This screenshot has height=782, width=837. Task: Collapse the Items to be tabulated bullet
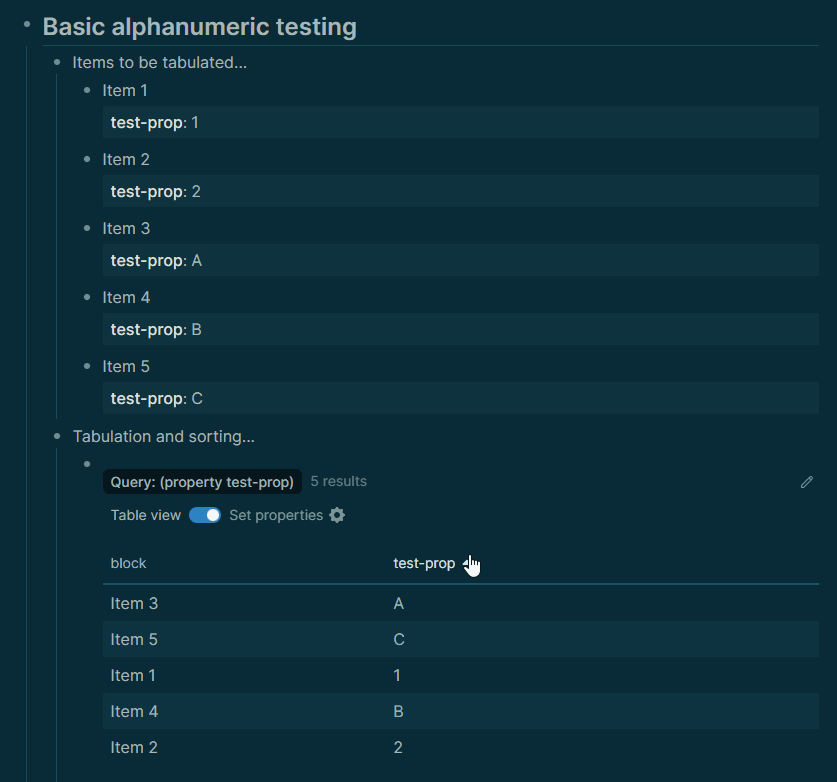[57, 62]
